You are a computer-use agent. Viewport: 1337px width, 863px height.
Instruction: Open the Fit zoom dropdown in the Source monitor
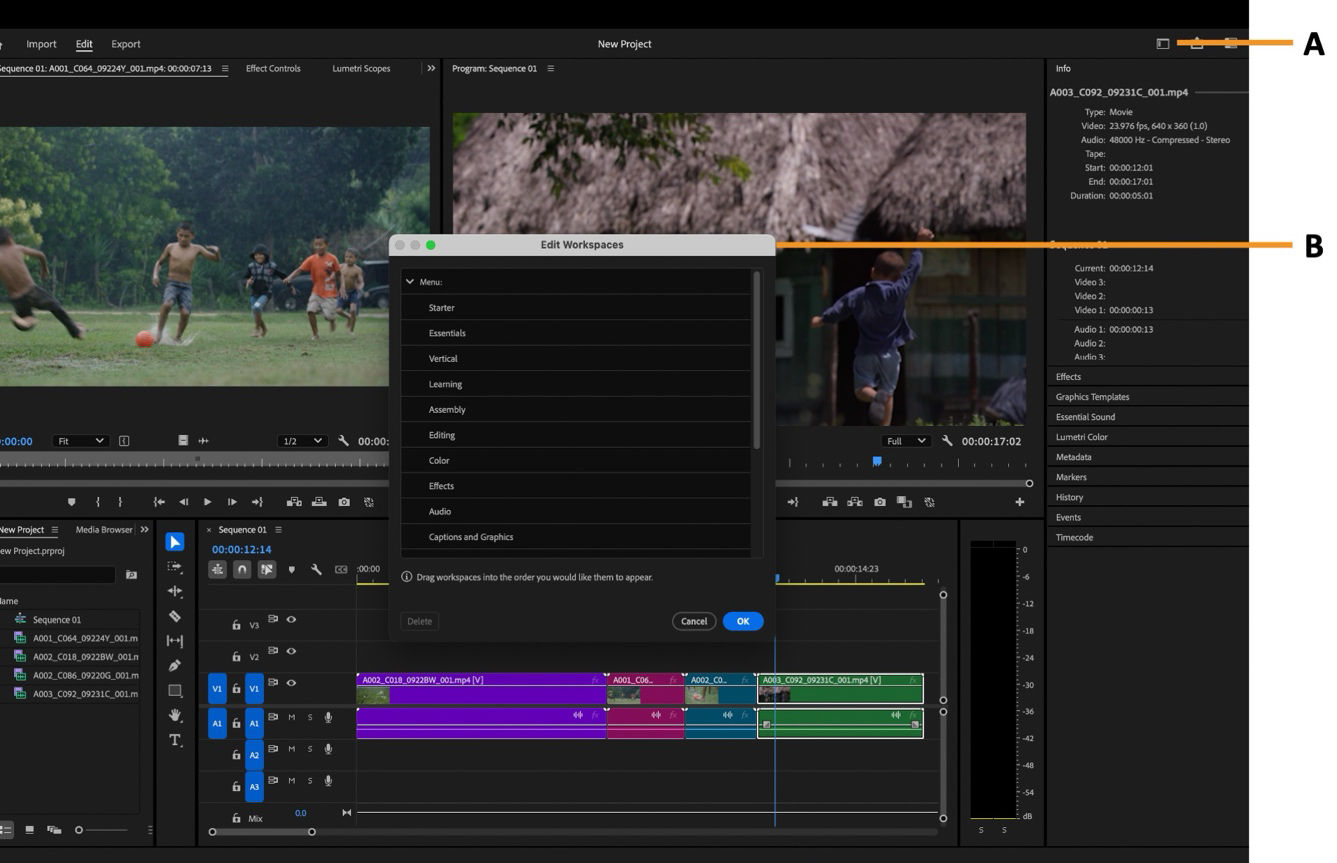click(80, 440)
